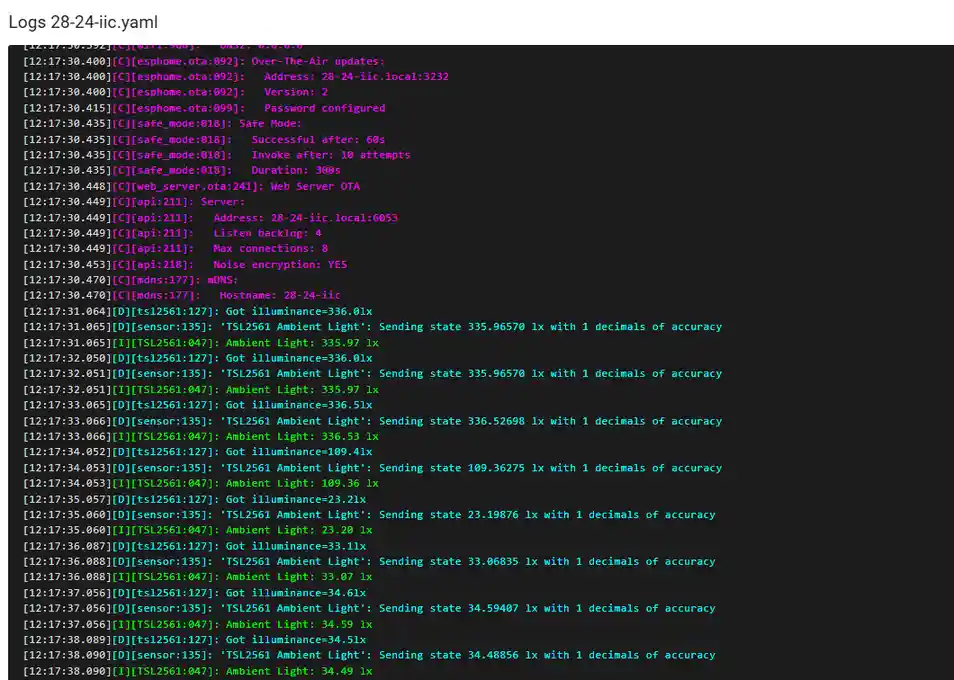Click the "Ambient Light: 336.53 lx" info line

coord(301,436)
